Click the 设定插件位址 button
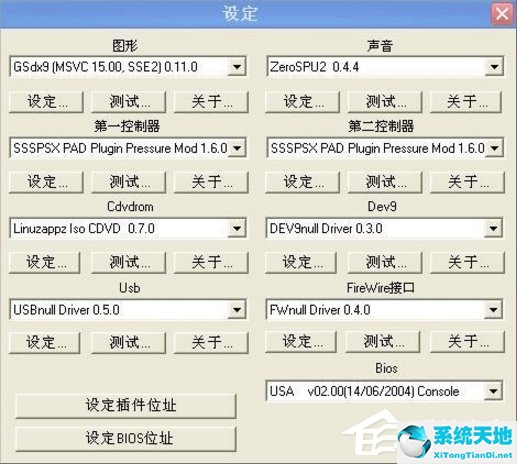 coord(126,406)
